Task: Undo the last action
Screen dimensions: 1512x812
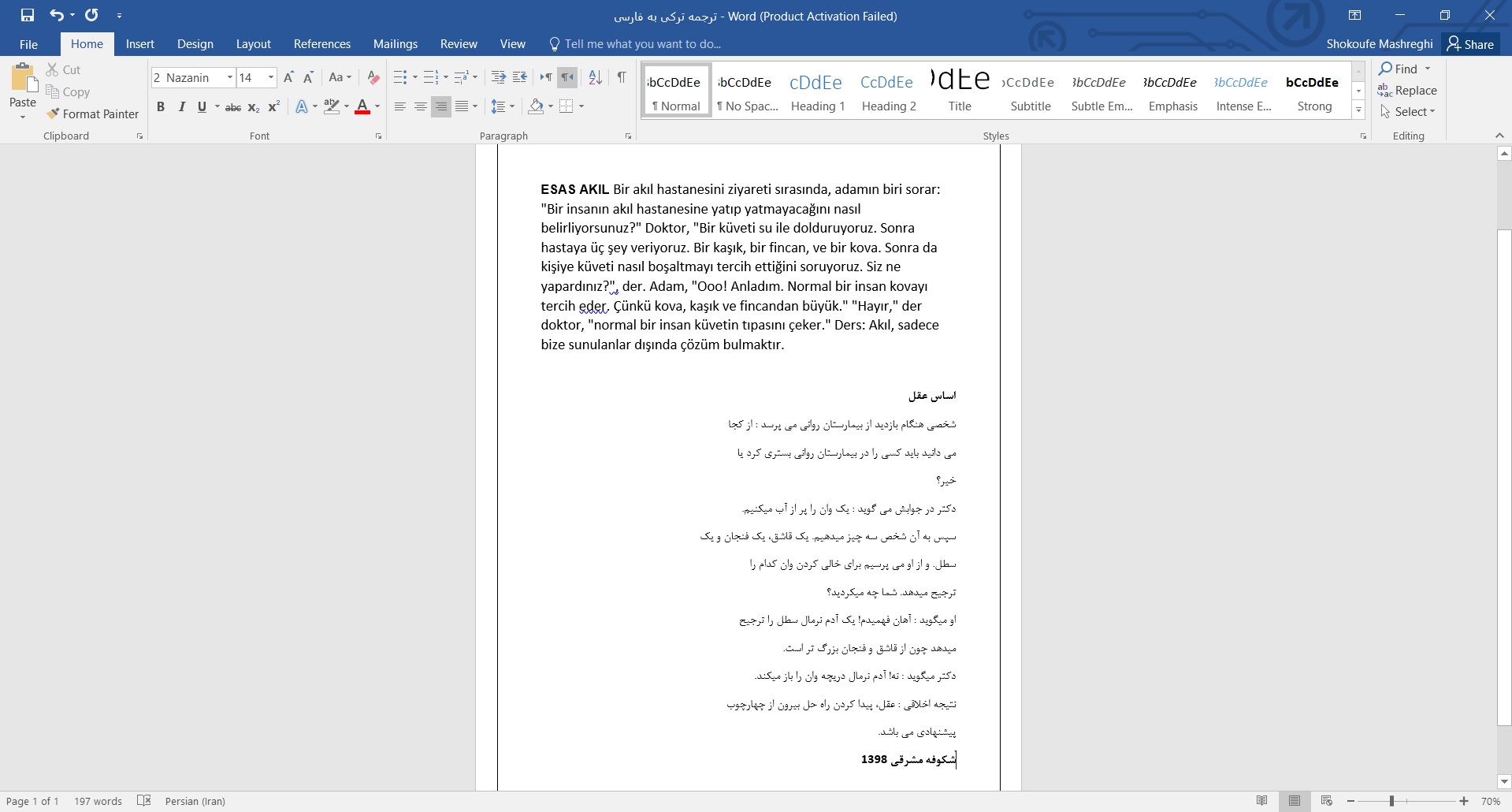Action: coord(57,15)
